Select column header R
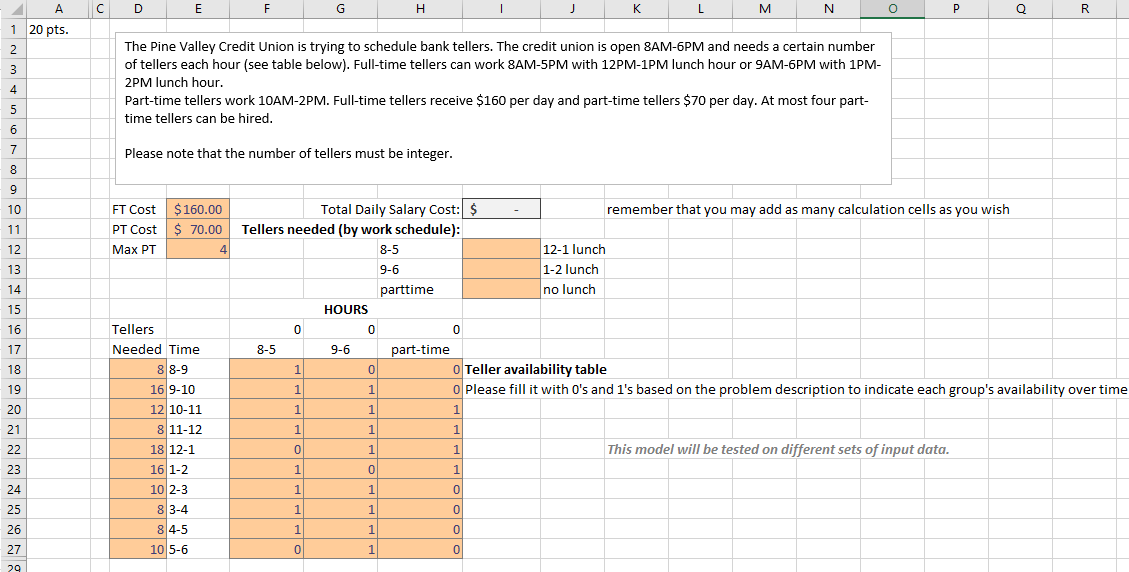This screenshot has width=1129, height=572. (1085, 9)
